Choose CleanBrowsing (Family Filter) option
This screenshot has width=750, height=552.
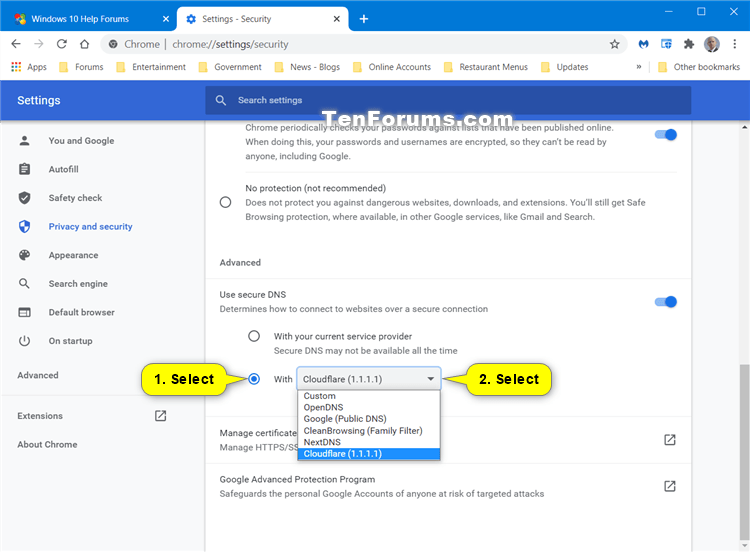(368, 431)
